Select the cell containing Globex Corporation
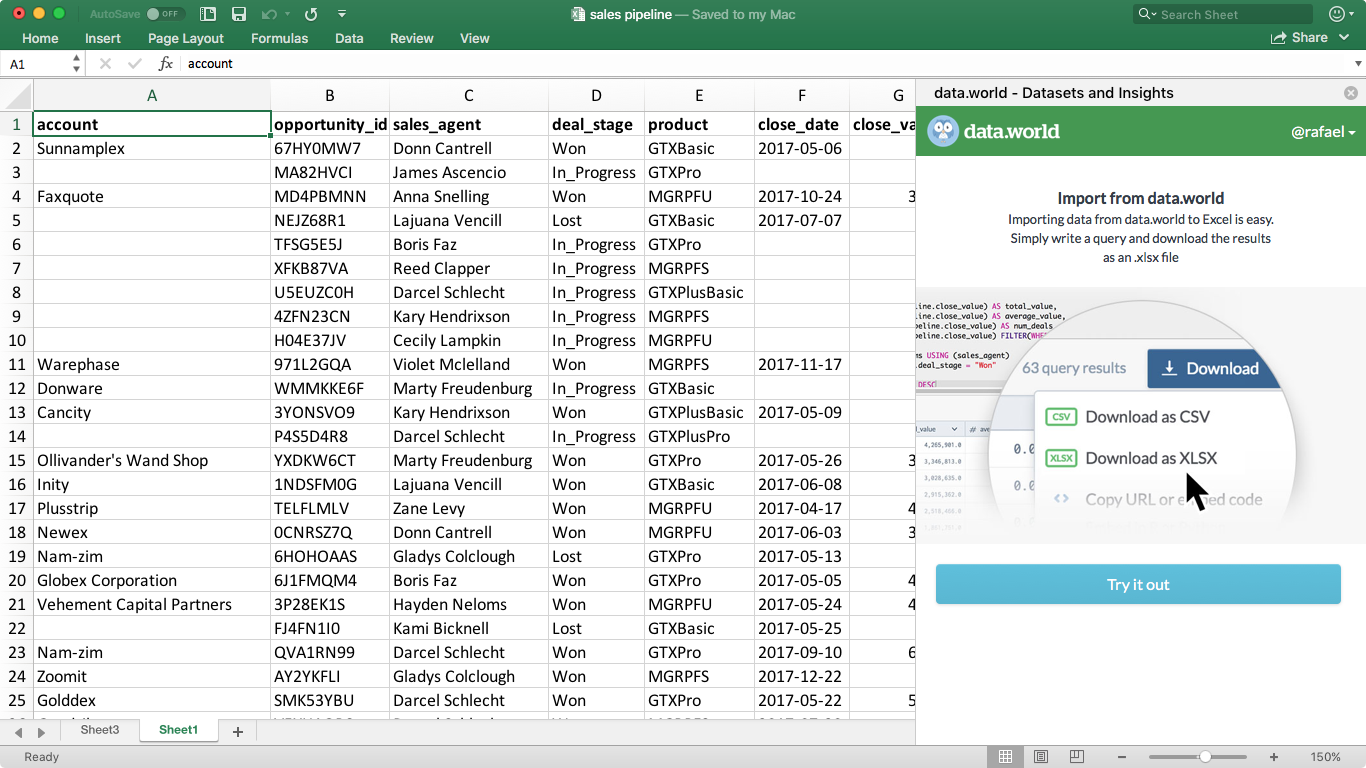The width and height of the screenshot is (1366, 768). click(x=152, y=580)
